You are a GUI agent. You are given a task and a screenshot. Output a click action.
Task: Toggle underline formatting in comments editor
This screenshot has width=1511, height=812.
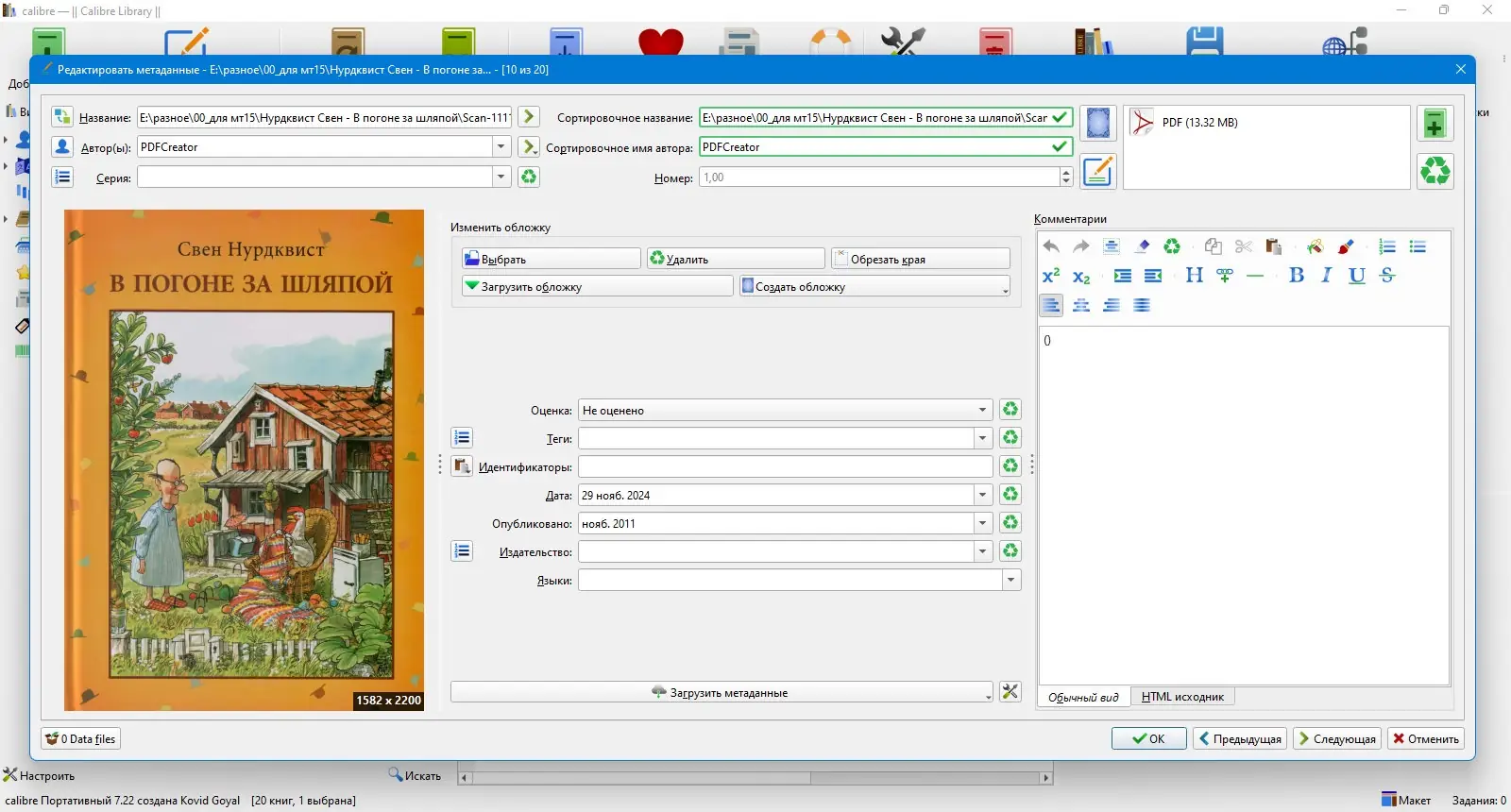pyautogui.click(x=1357, y=275)
